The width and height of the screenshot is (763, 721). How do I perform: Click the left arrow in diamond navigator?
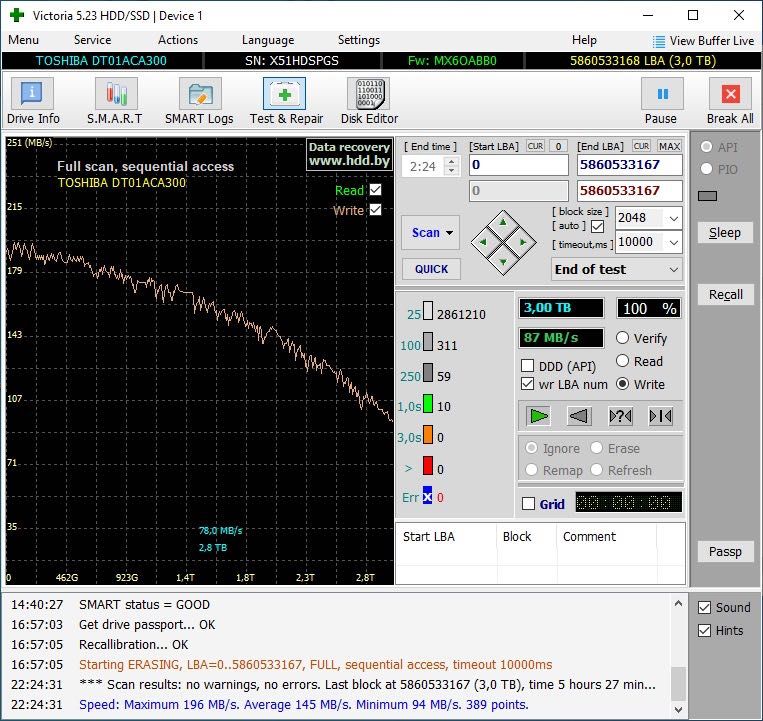(483, 242)
